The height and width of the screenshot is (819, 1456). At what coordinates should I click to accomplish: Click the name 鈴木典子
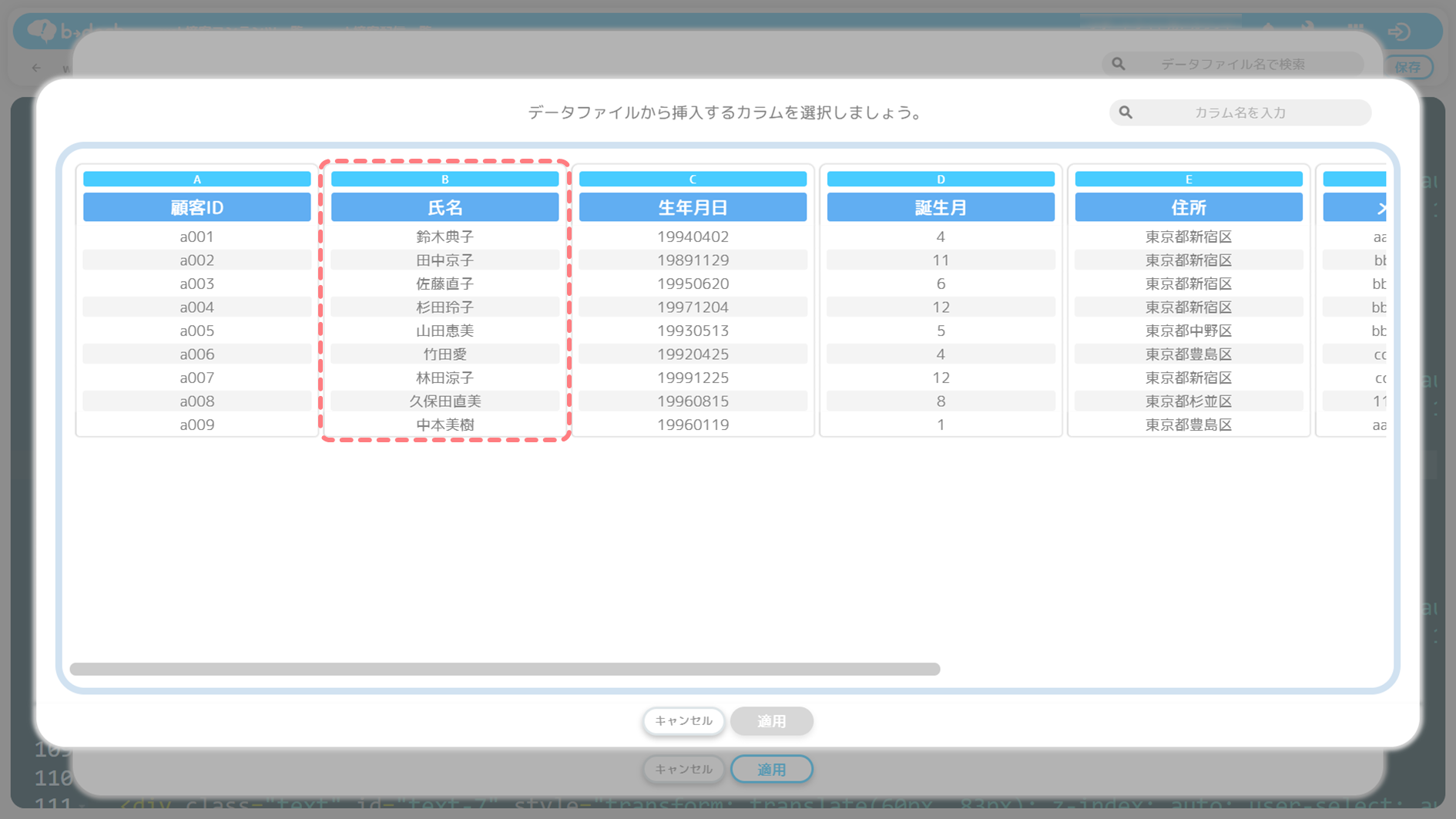click(x=445, y=237)
